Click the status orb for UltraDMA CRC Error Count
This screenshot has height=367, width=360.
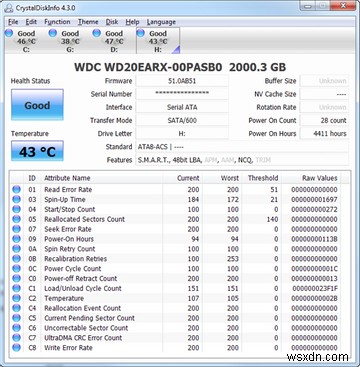(x=16, y=338)
